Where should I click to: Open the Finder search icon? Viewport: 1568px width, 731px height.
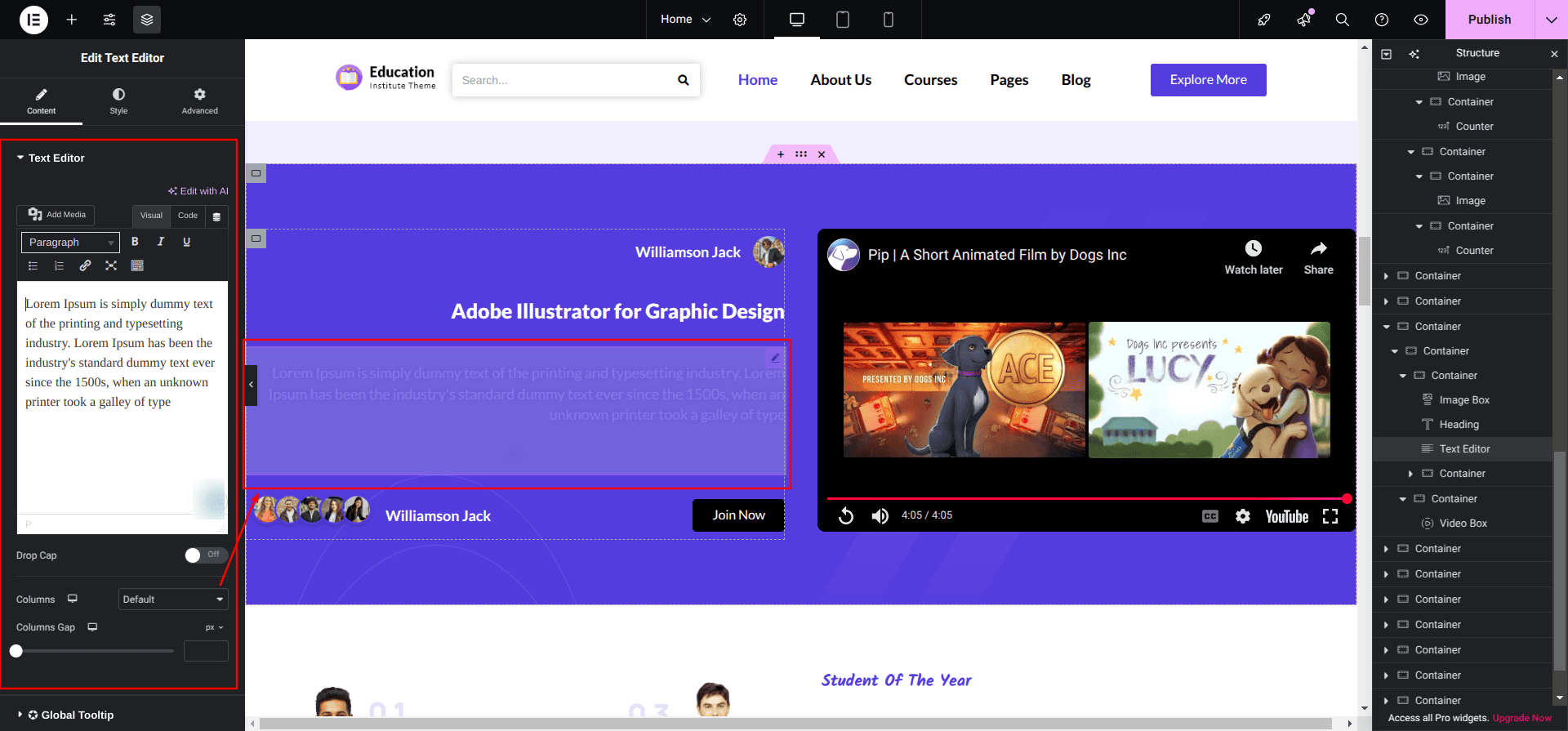[x=1343, y=20]
